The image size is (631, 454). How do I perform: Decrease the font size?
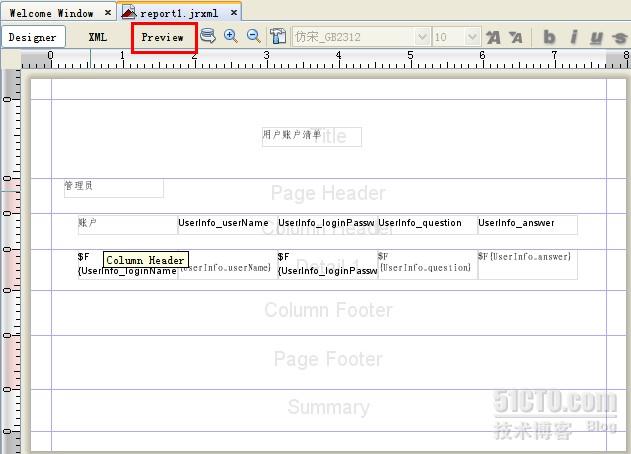pos(516,37)
